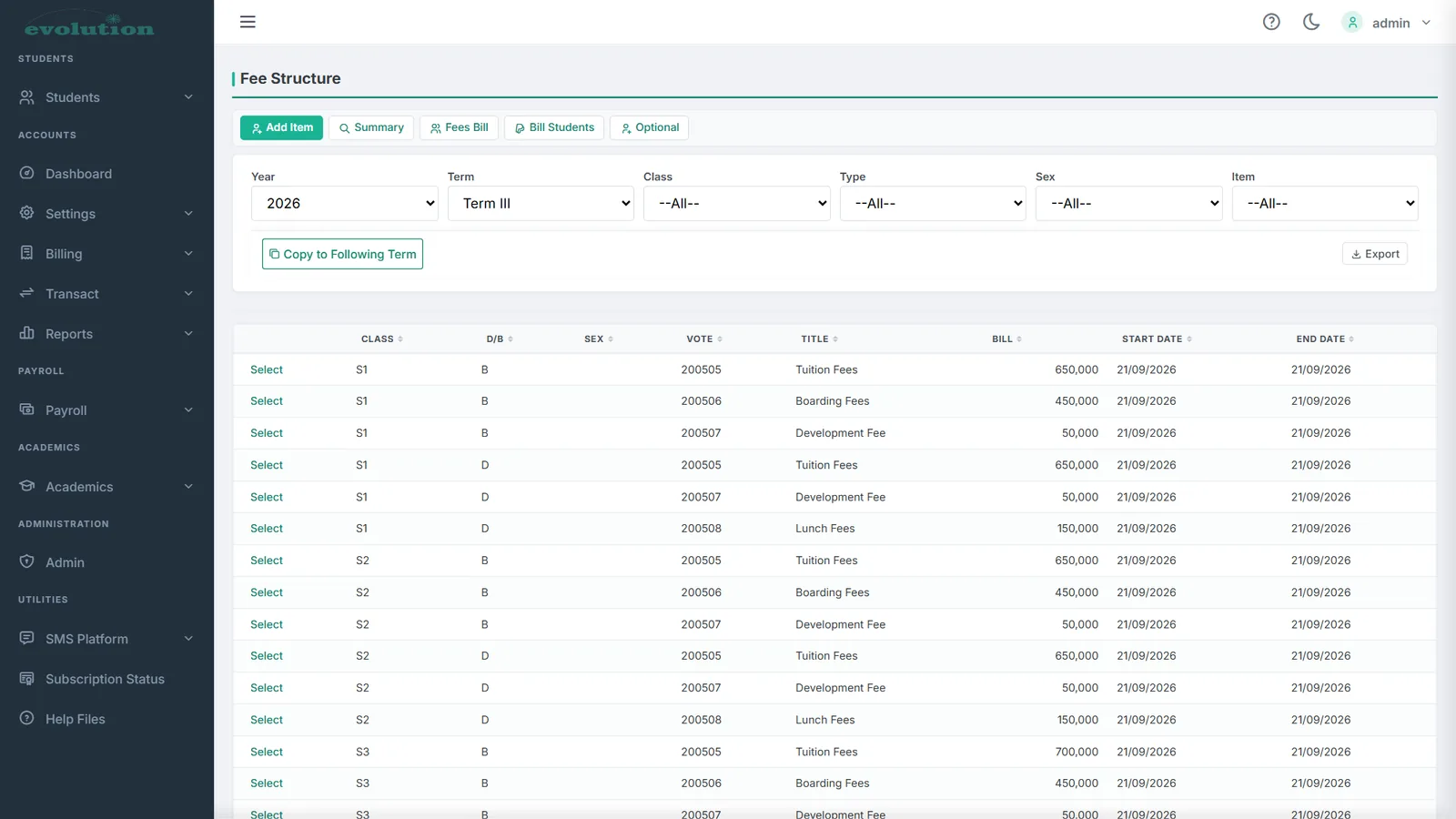Toggle the hamburger sidebar menu

click(x=248, y=22)
